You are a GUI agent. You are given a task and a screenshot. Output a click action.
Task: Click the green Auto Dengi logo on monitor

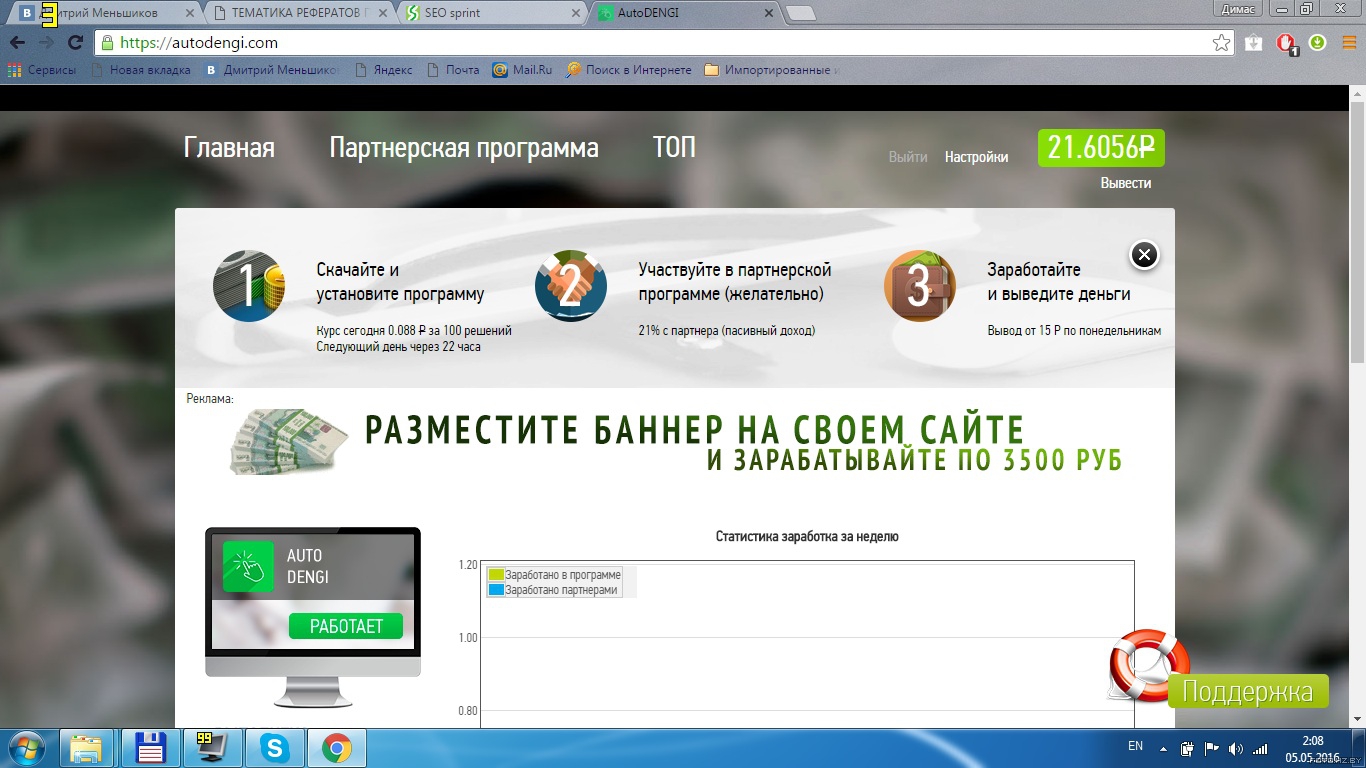pyautogui.click(x=248, y=567)
